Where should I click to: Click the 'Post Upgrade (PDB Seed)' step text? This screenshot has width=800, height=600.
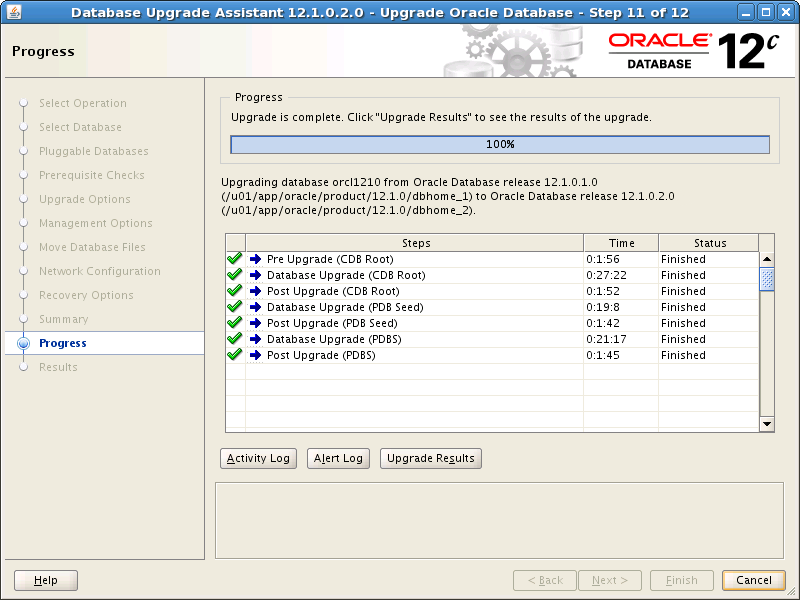pos(332,323)
